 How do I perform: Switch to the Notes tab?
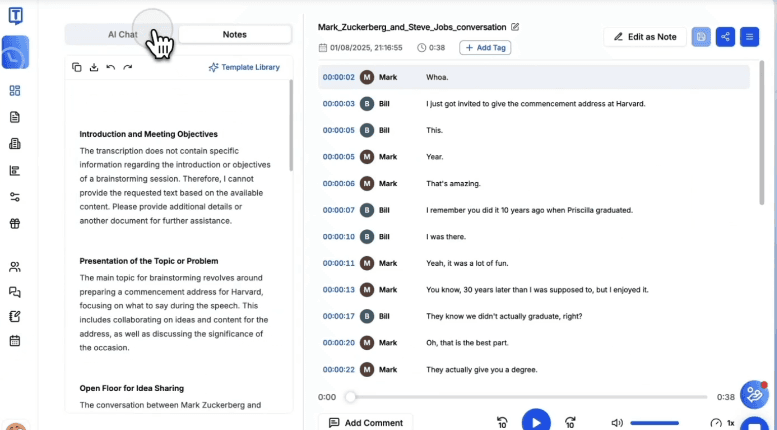pyautogui.click(x=235, y=35)
